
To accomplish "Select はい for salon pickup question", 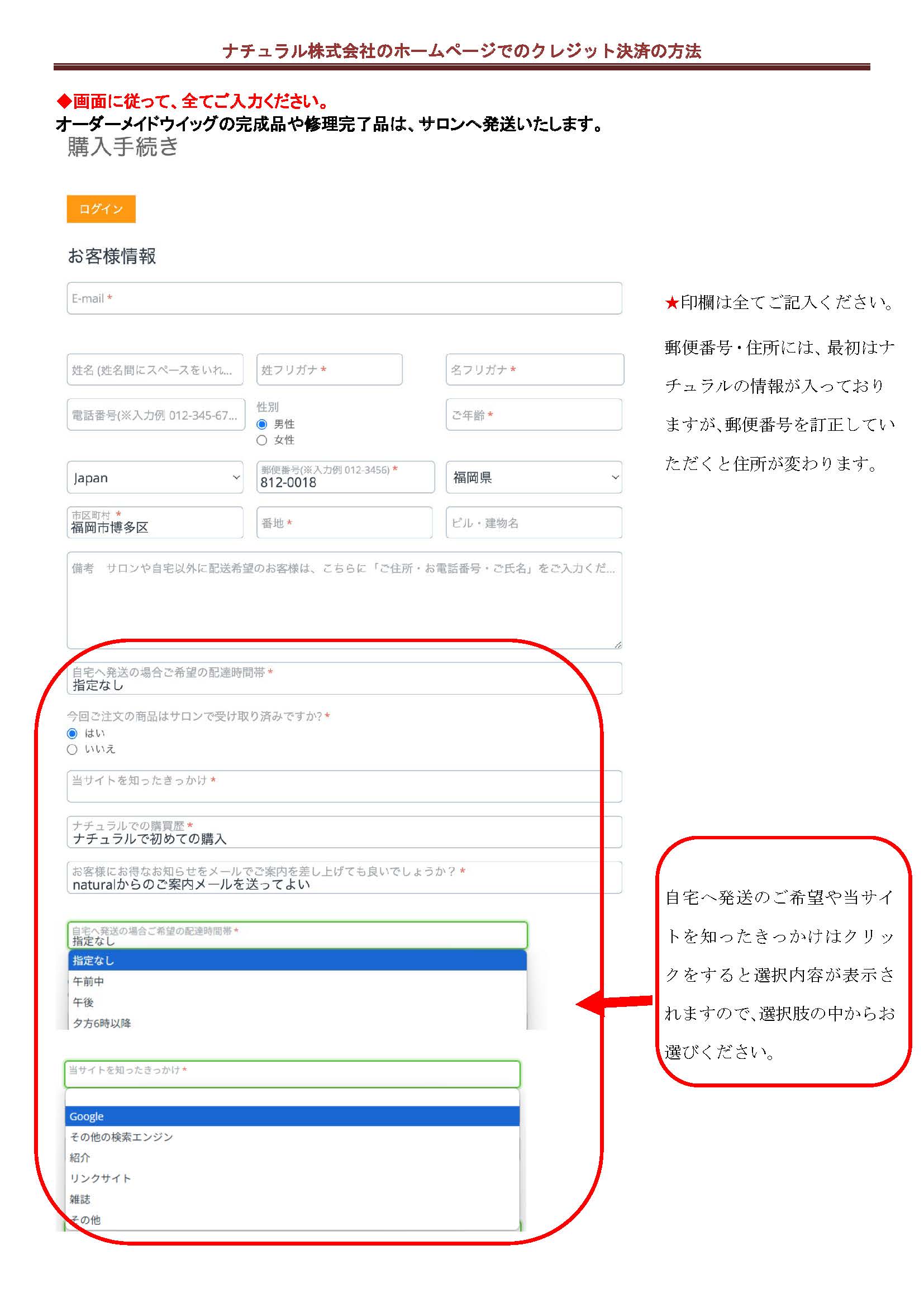I will (72, 733).
